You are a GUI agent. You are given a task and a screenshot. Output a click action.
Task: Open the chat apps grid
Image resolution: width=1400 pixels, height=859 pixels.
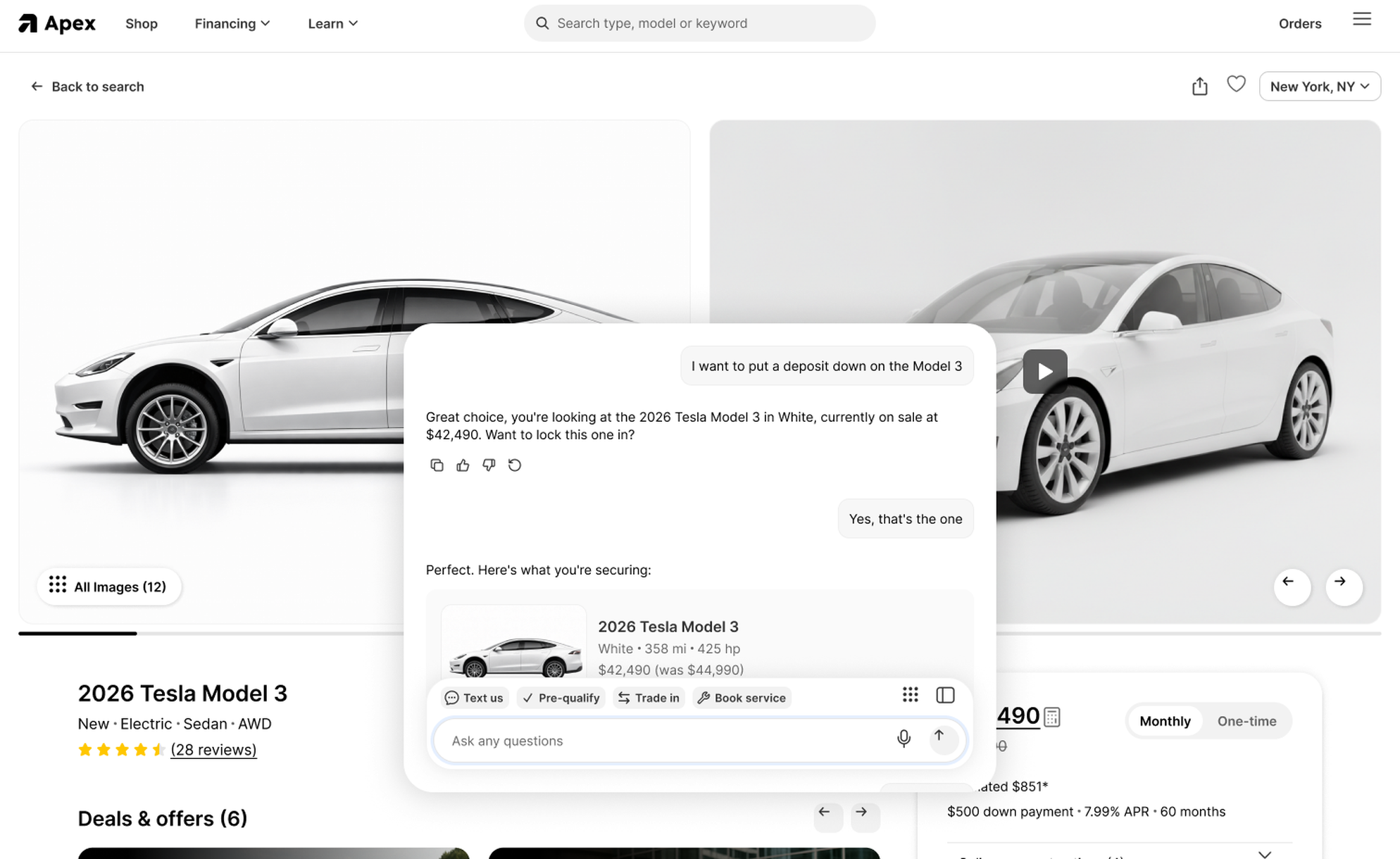[910, 695]
